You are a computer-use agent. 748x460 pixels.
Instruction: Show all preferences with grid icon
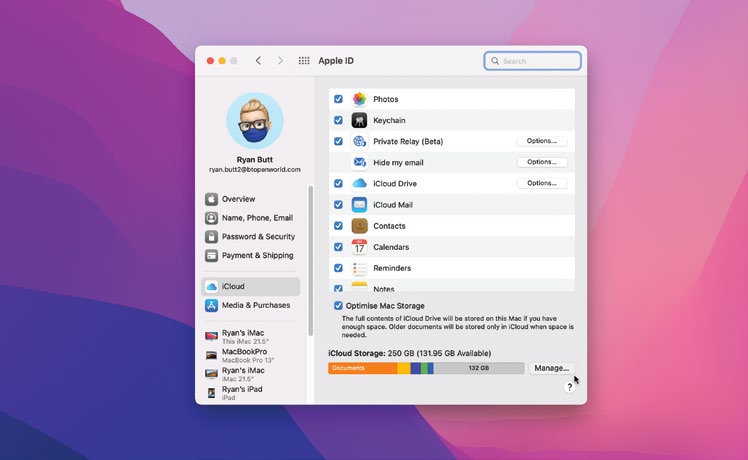click(304, 61)
